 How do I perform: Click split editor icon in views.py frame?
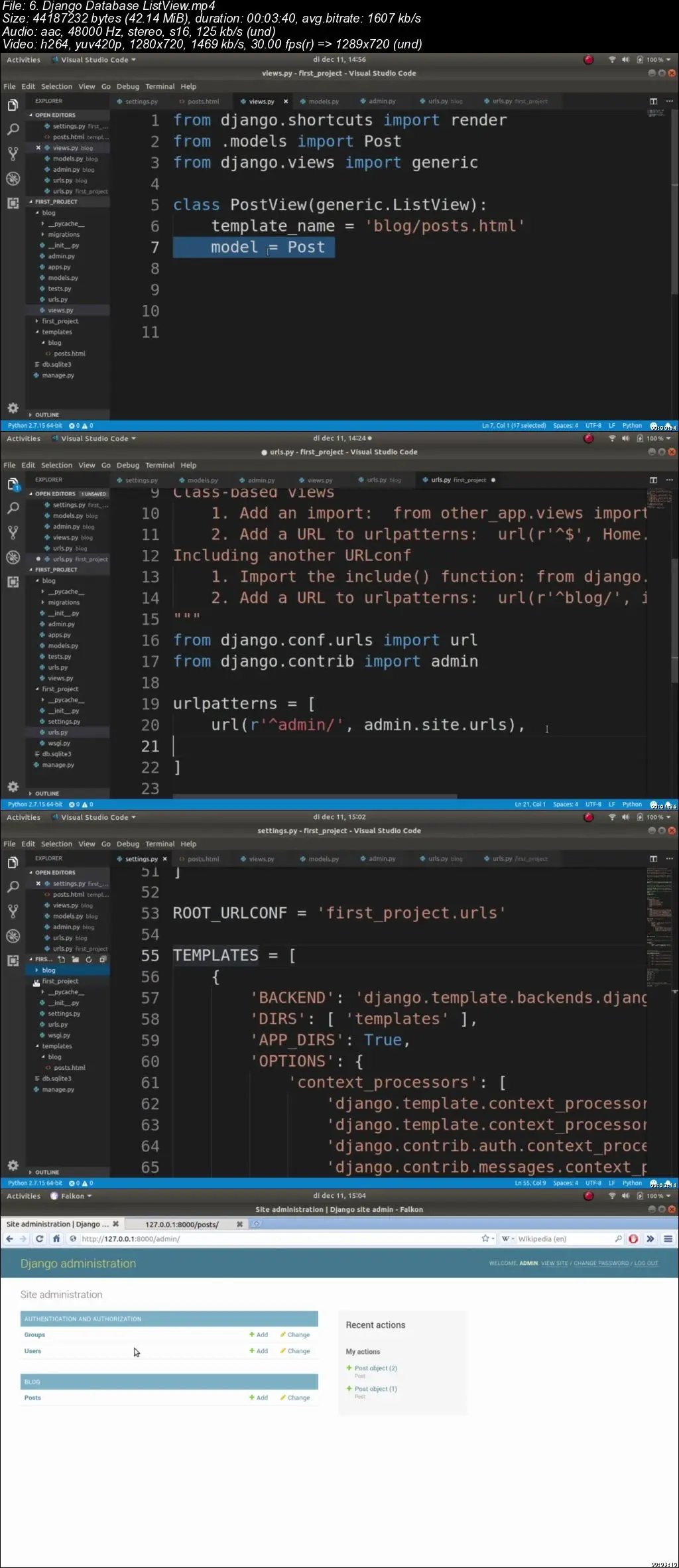(653, 101)
